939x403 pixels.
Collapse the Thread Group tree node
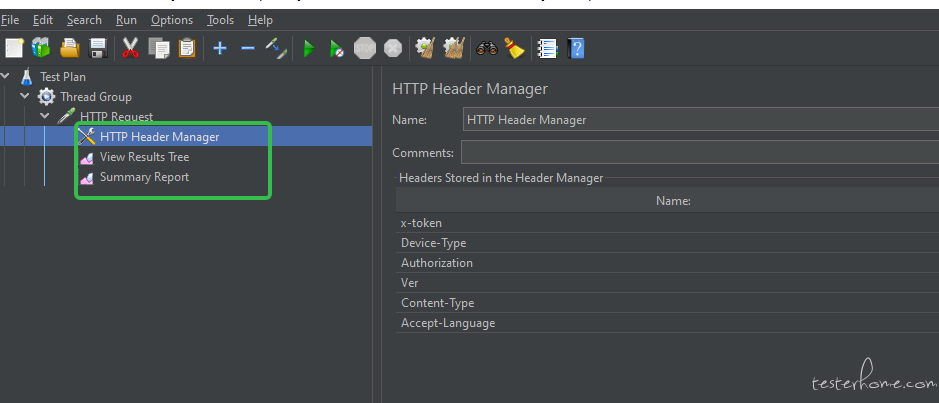pos(25,96)
